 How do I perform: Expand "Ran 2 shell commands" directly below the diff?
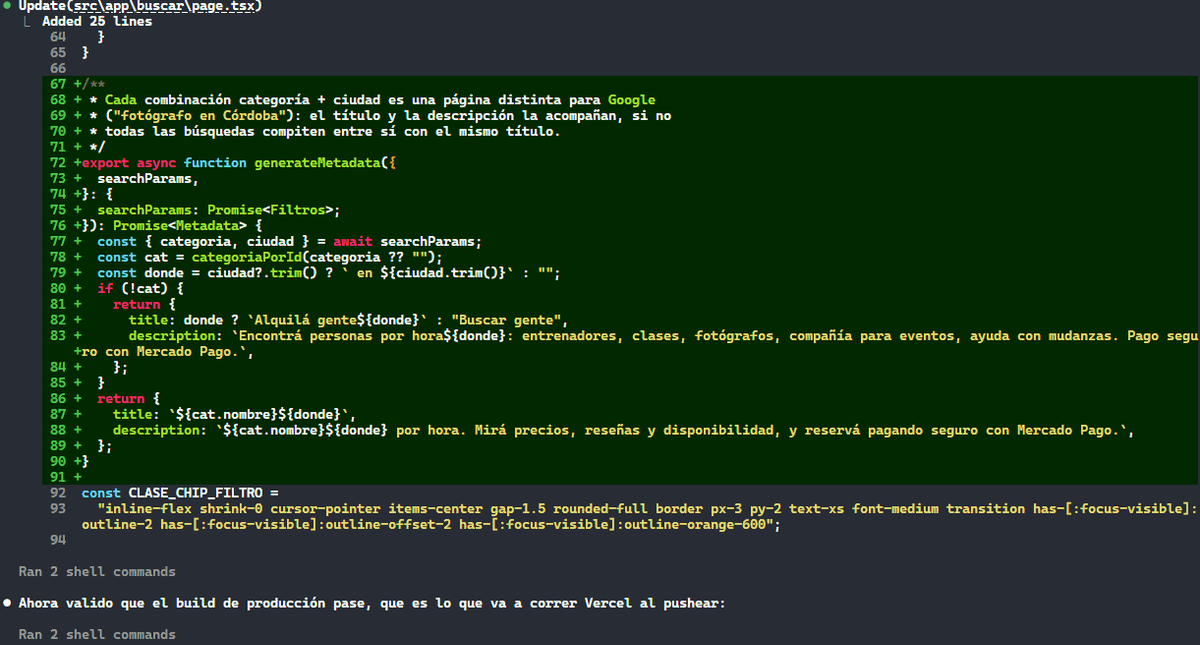(x=97, y=572)
